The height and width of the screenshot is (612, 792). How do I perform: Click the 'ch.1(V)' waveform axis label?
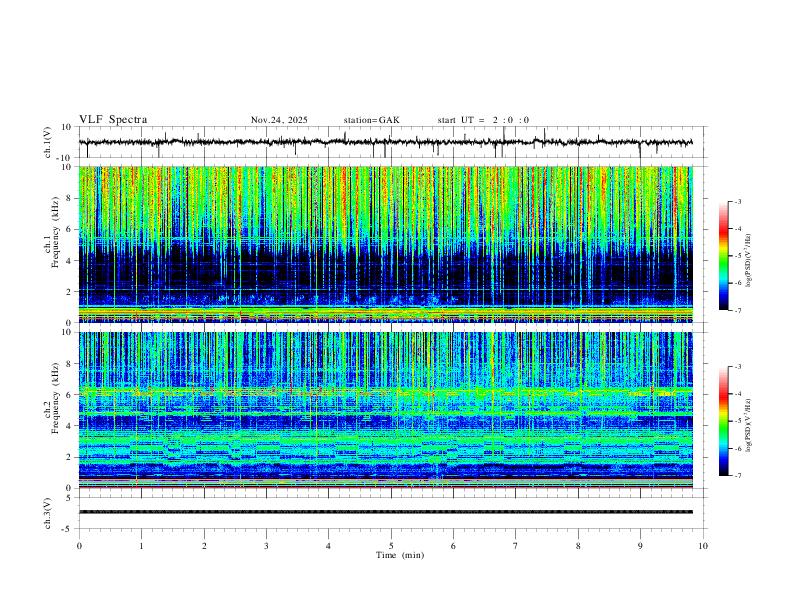pyautogui.click(x=48, y=142)
